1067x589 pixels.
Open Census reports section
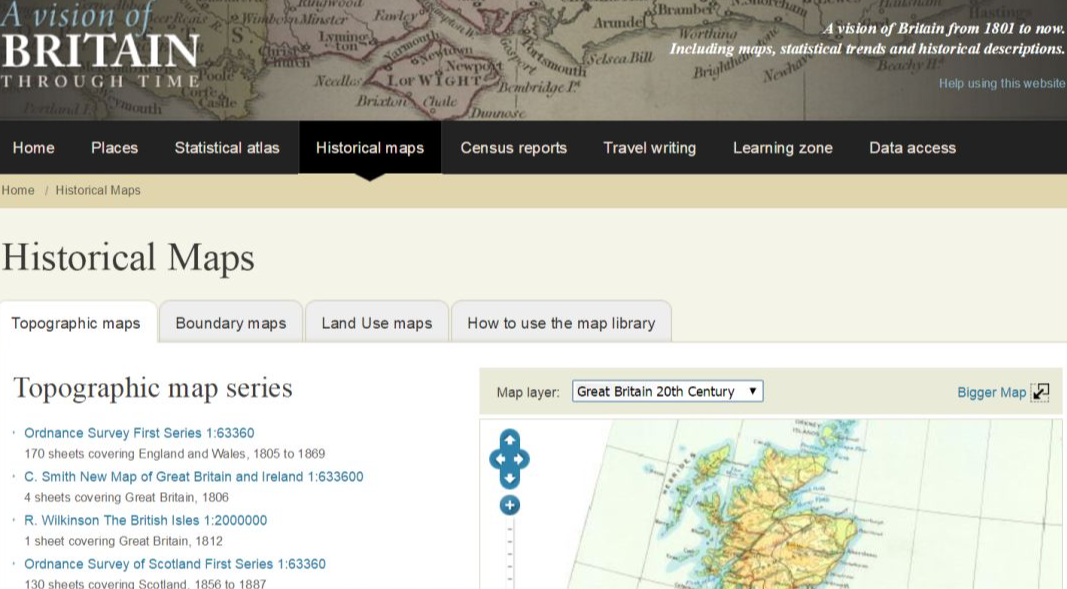(x=513, y=148)
